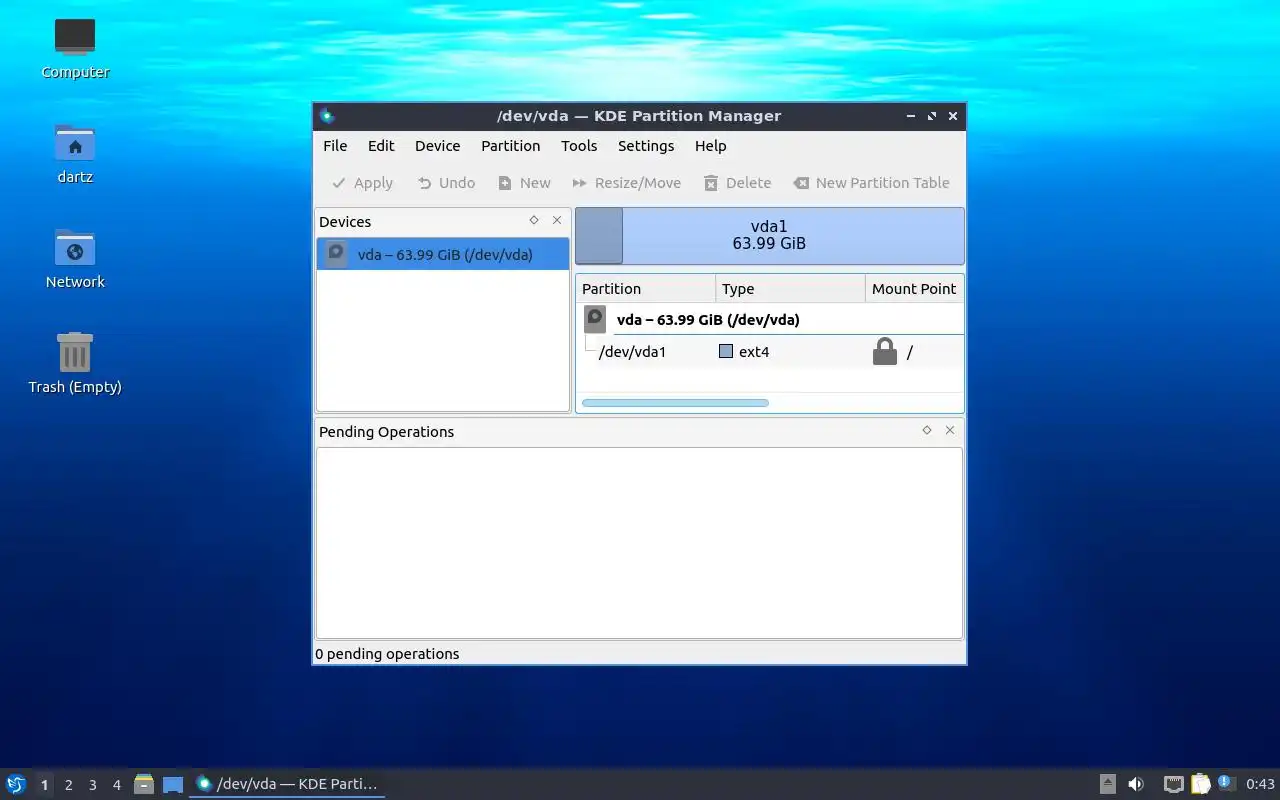Select the /dev/vda1 partition row
1280x800 pixels.
(x=771, y=352)
